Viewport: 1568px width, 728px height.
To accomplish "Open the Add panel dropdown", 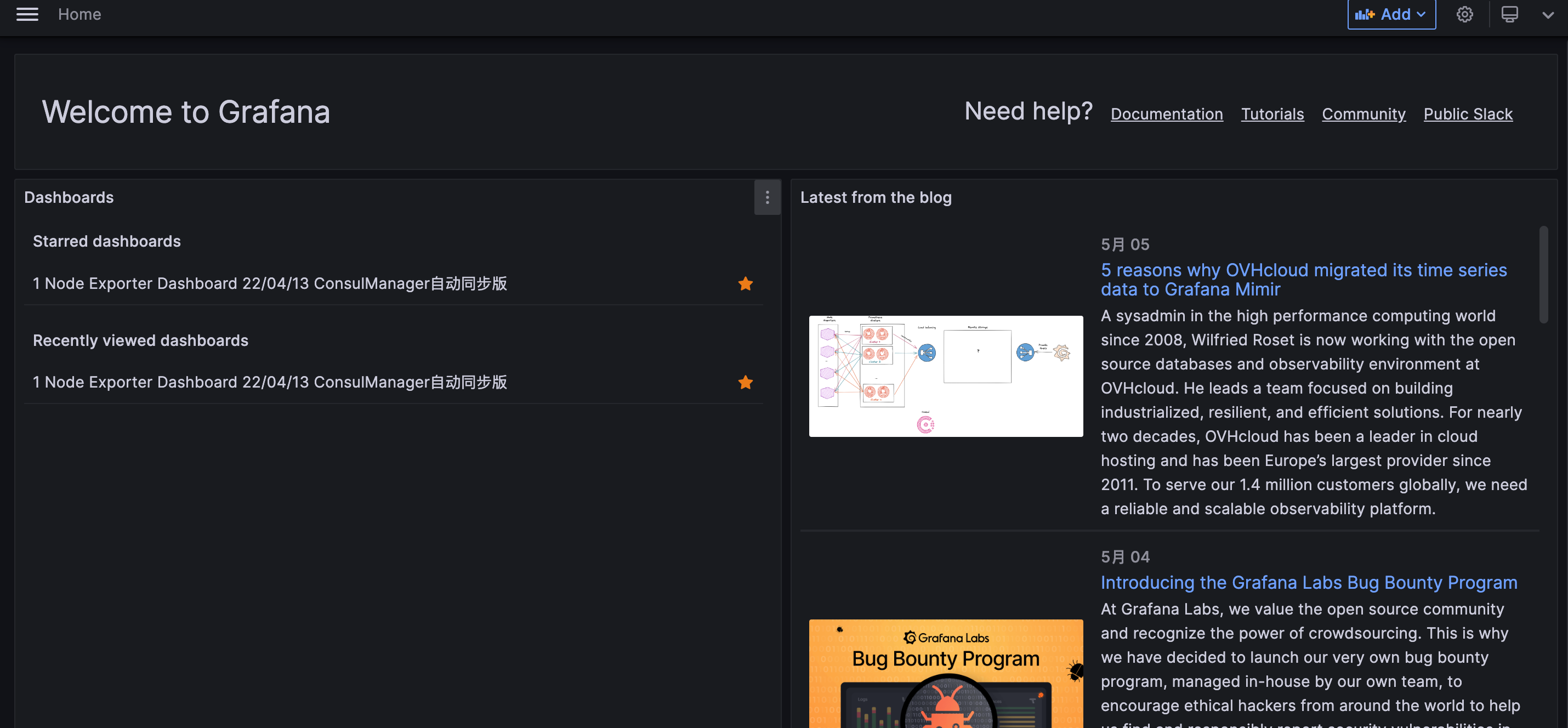I will tap(1391, 14).
